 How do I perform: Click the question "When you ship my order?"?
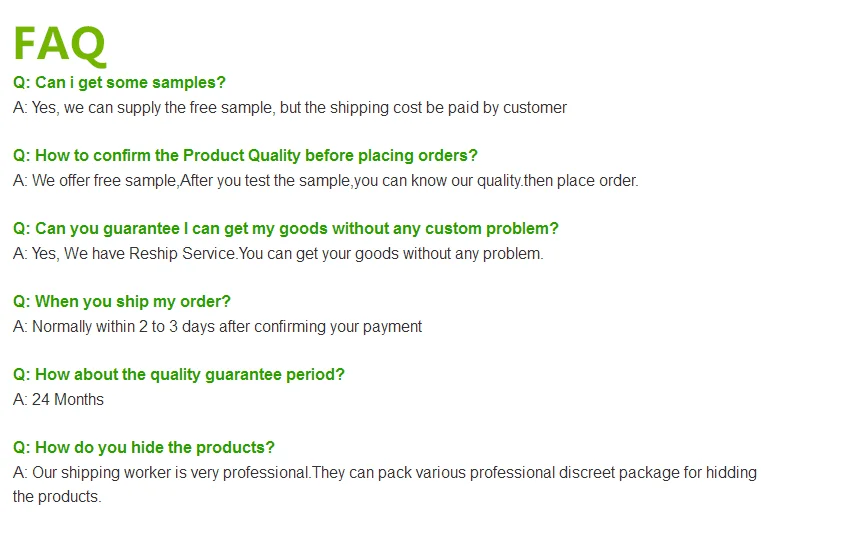(122, 302)
